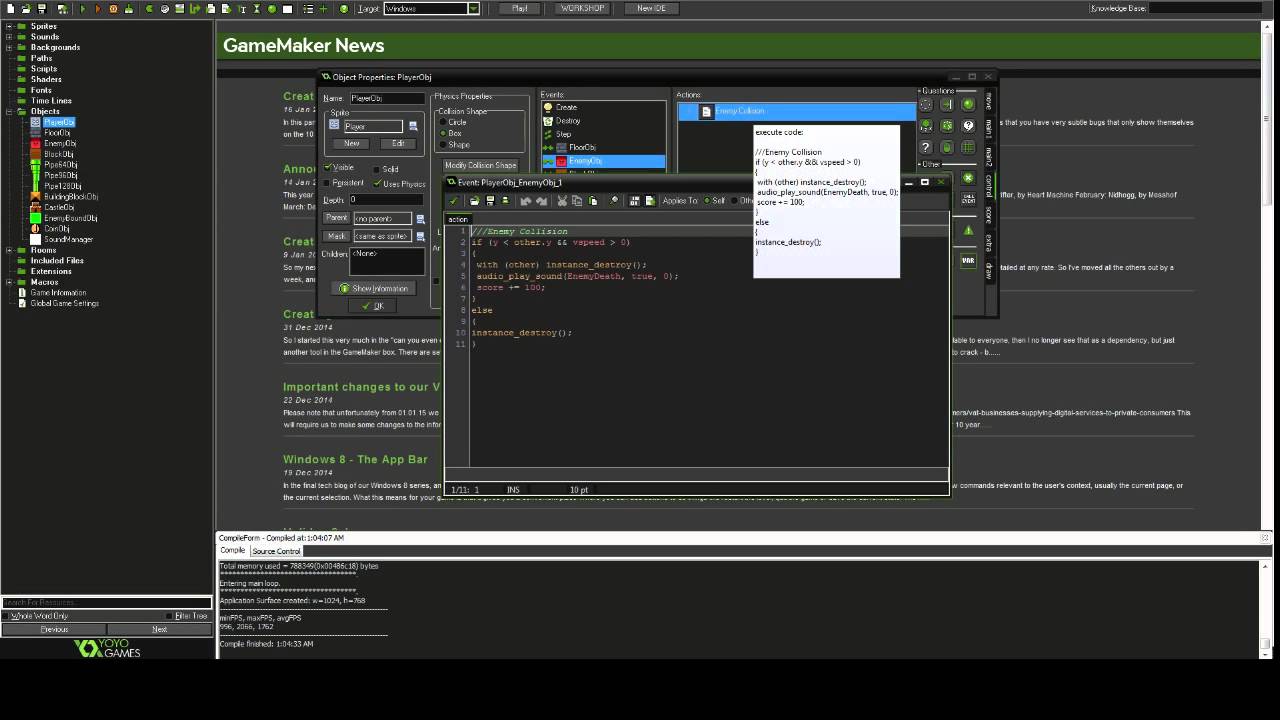Switch to the Compile tab
This screenshot has width=1280, height=720.
click(232, 550)
